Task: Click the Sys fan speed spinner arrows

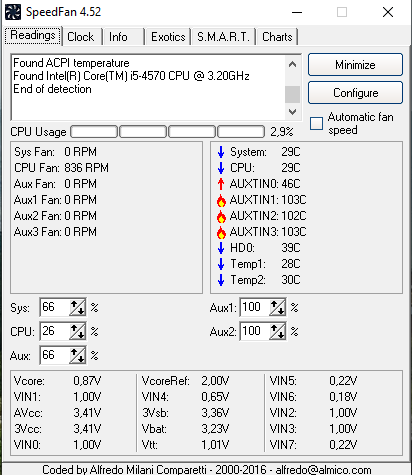Action: click(77, 307)
